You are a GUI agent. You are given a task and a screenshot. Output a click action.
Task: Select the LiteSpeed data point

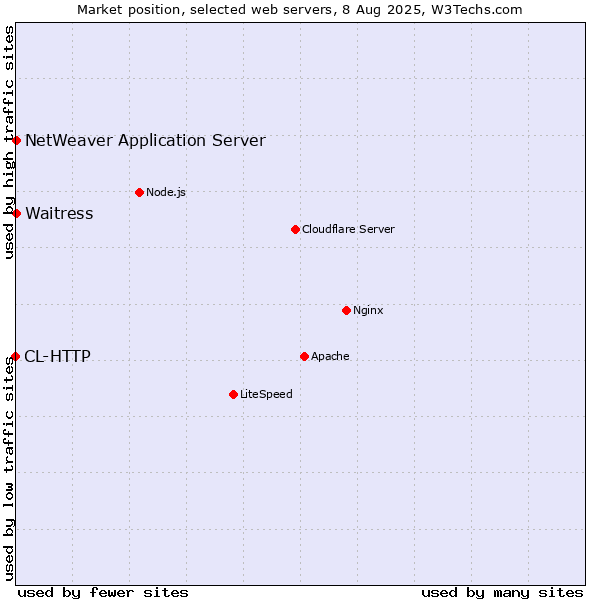pyautogui.click(x=234, y=395)
